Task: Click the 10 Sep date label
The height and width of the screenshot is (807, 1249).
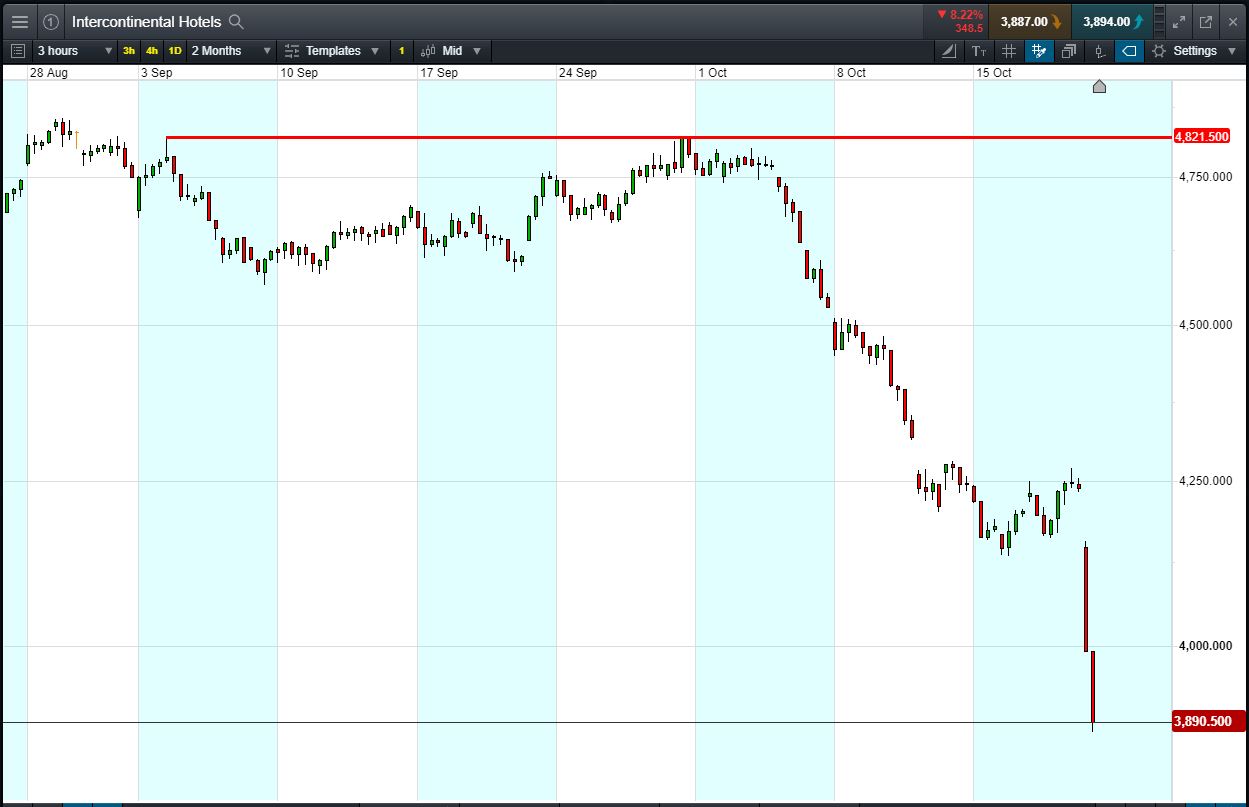Action: pyautogui.click(x=299, y=73)
